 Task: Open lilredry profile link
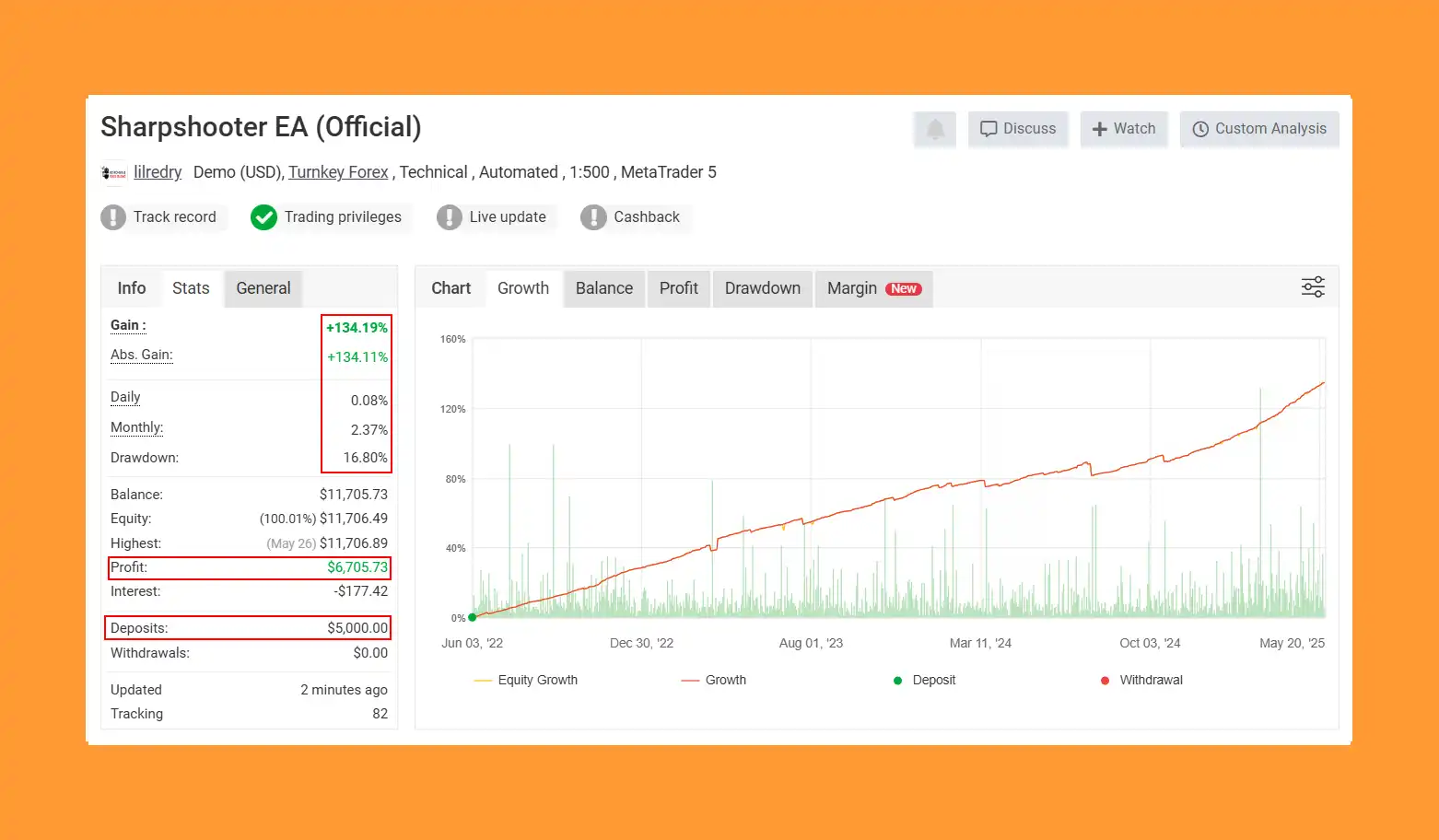pos(158,172)
